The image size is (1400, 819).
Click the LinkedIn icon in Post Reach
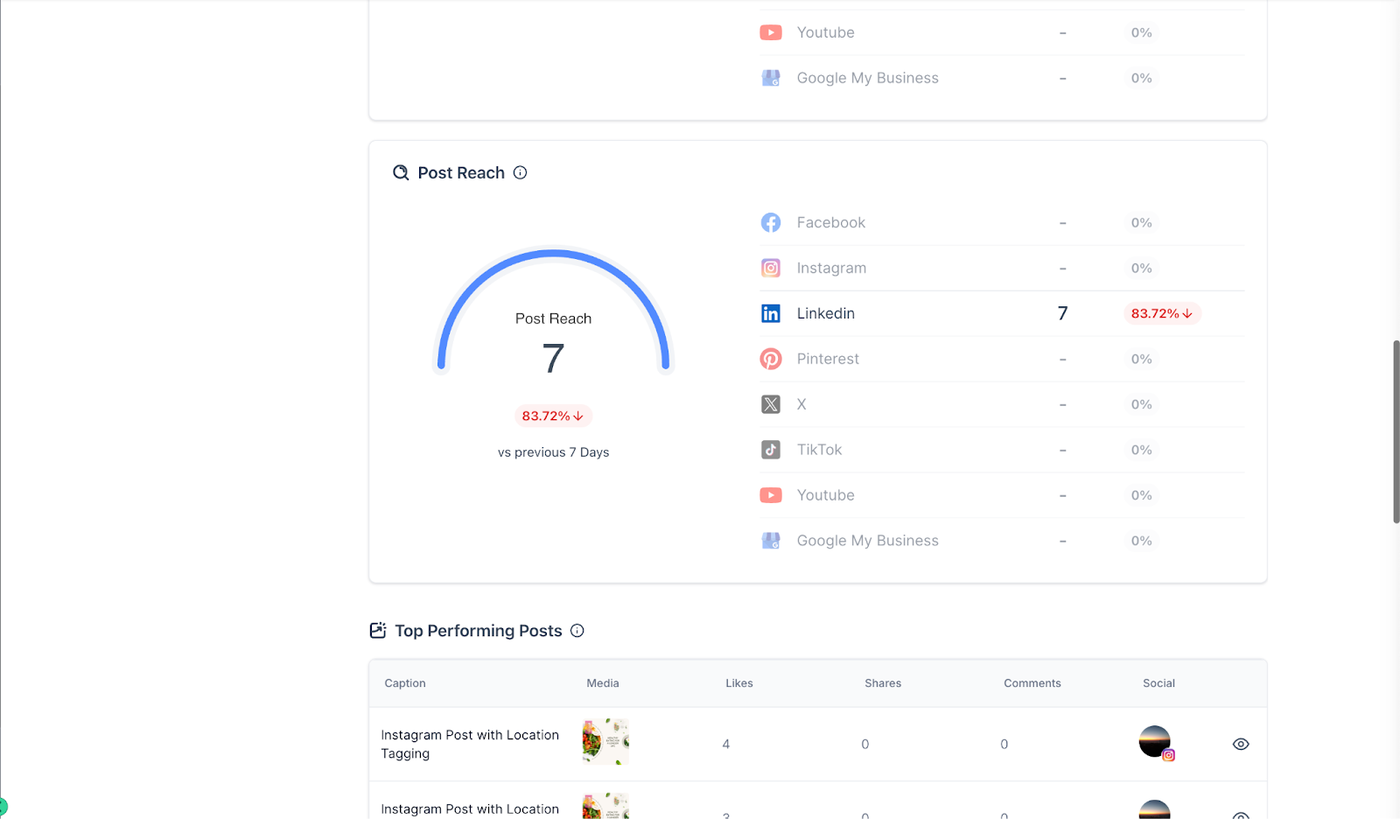pyautogui.click(x=771, y=314)
